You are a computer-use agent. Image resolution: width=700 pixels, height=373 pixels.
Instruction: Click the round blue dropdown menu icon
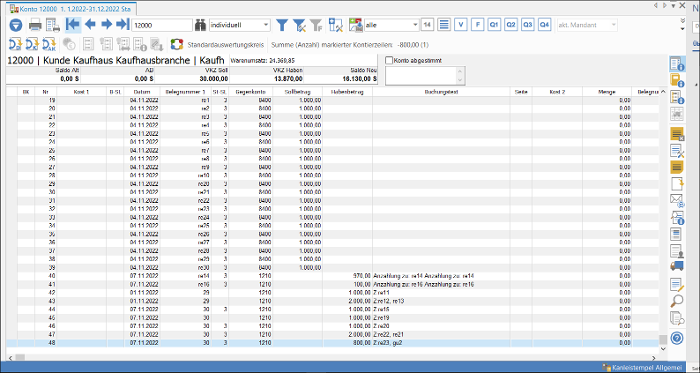[x=16, y=25]
